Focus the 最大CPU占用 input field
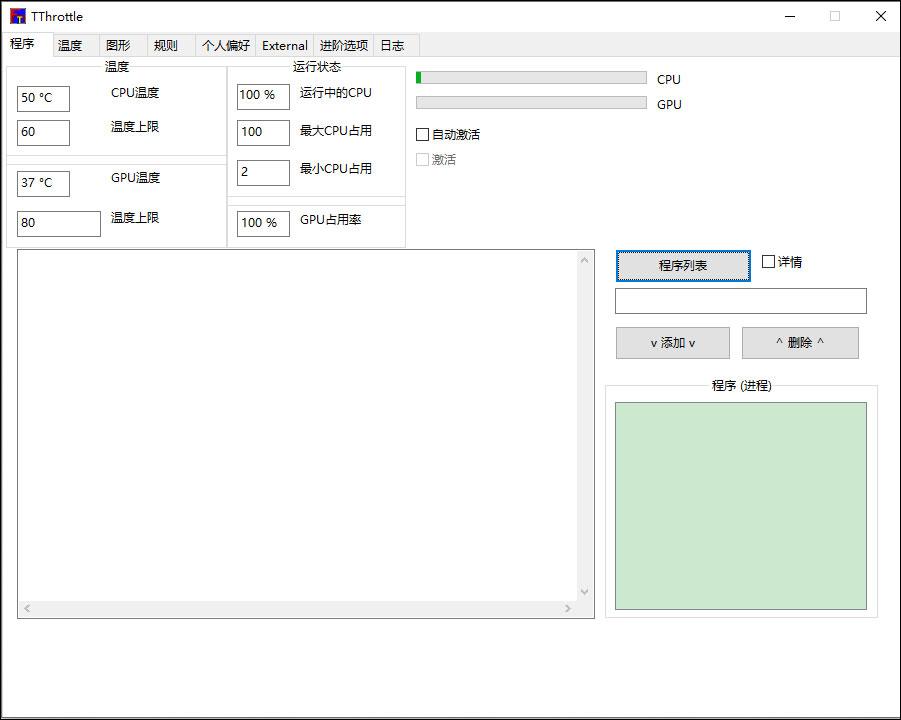 [264, 133]
